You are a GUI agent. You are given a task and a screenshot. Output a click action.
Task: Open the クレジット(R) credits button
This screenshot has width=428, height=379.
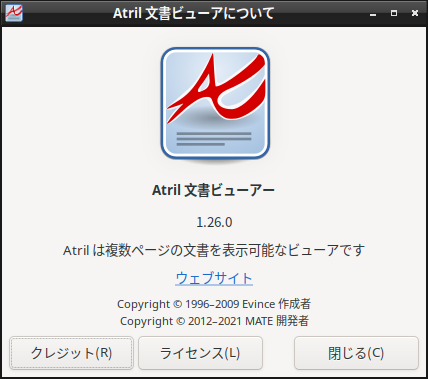[x=72, y=353]
